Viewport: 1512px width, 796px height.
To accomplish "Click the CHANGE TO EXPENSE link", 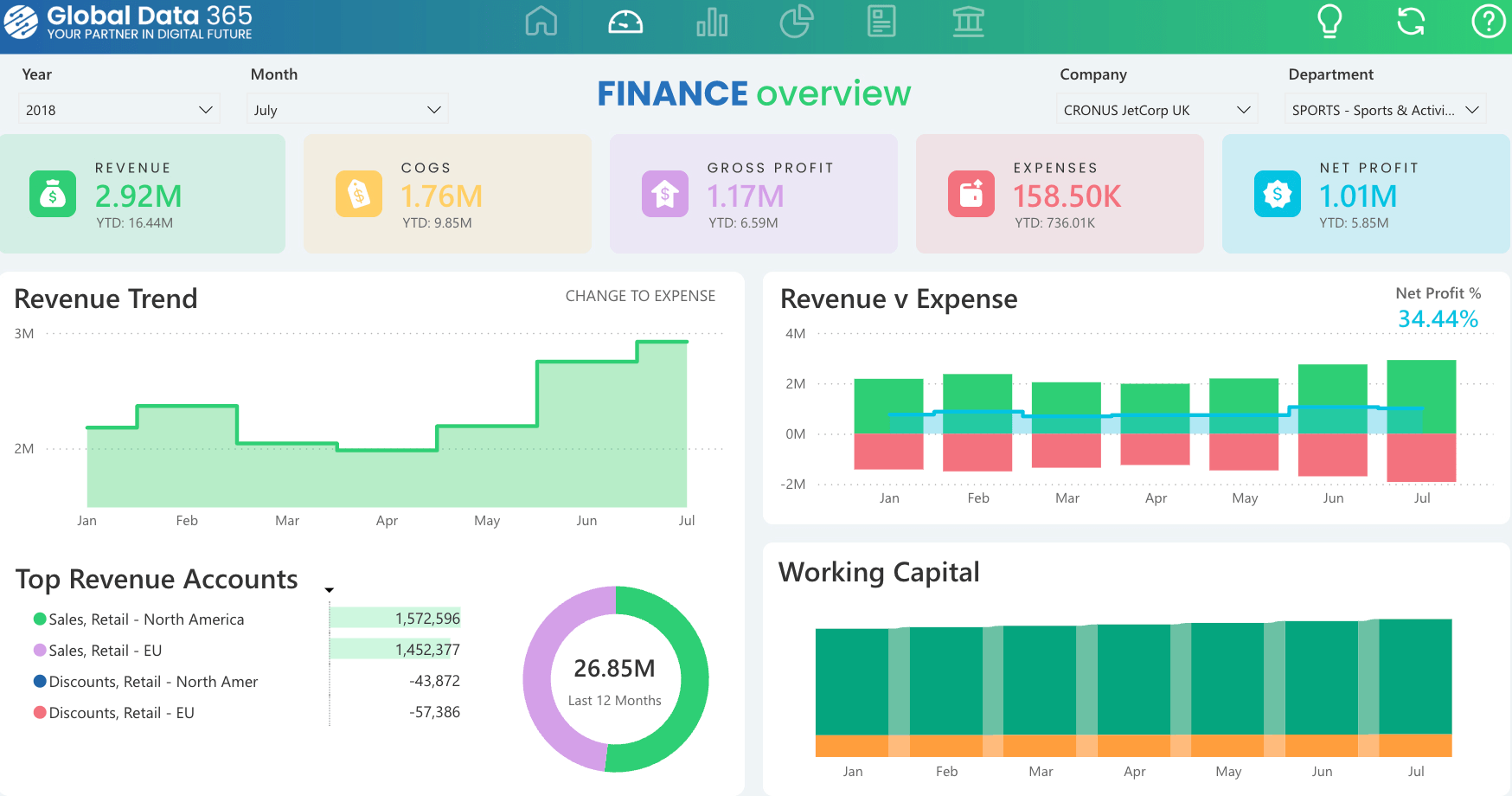I will pyautogui.click(x=640, y=295).
